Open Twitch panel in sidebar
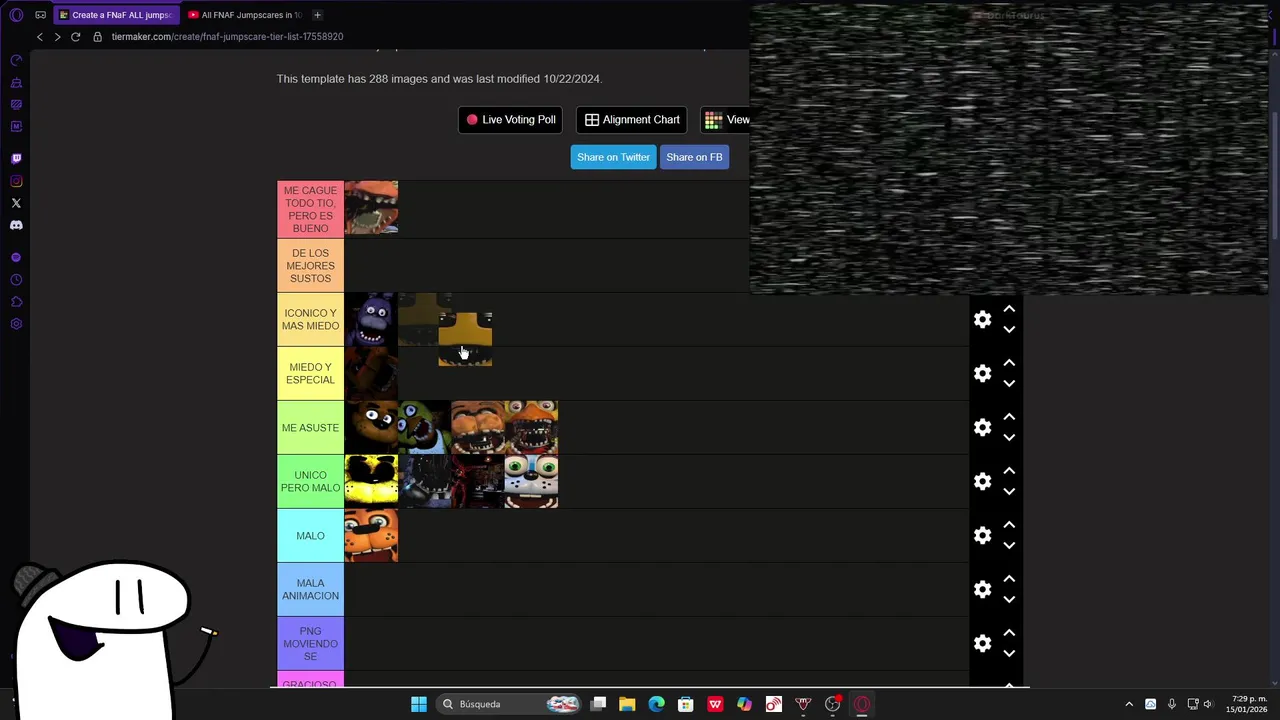Screen dimensions: 1280x720 click(16, 158)
